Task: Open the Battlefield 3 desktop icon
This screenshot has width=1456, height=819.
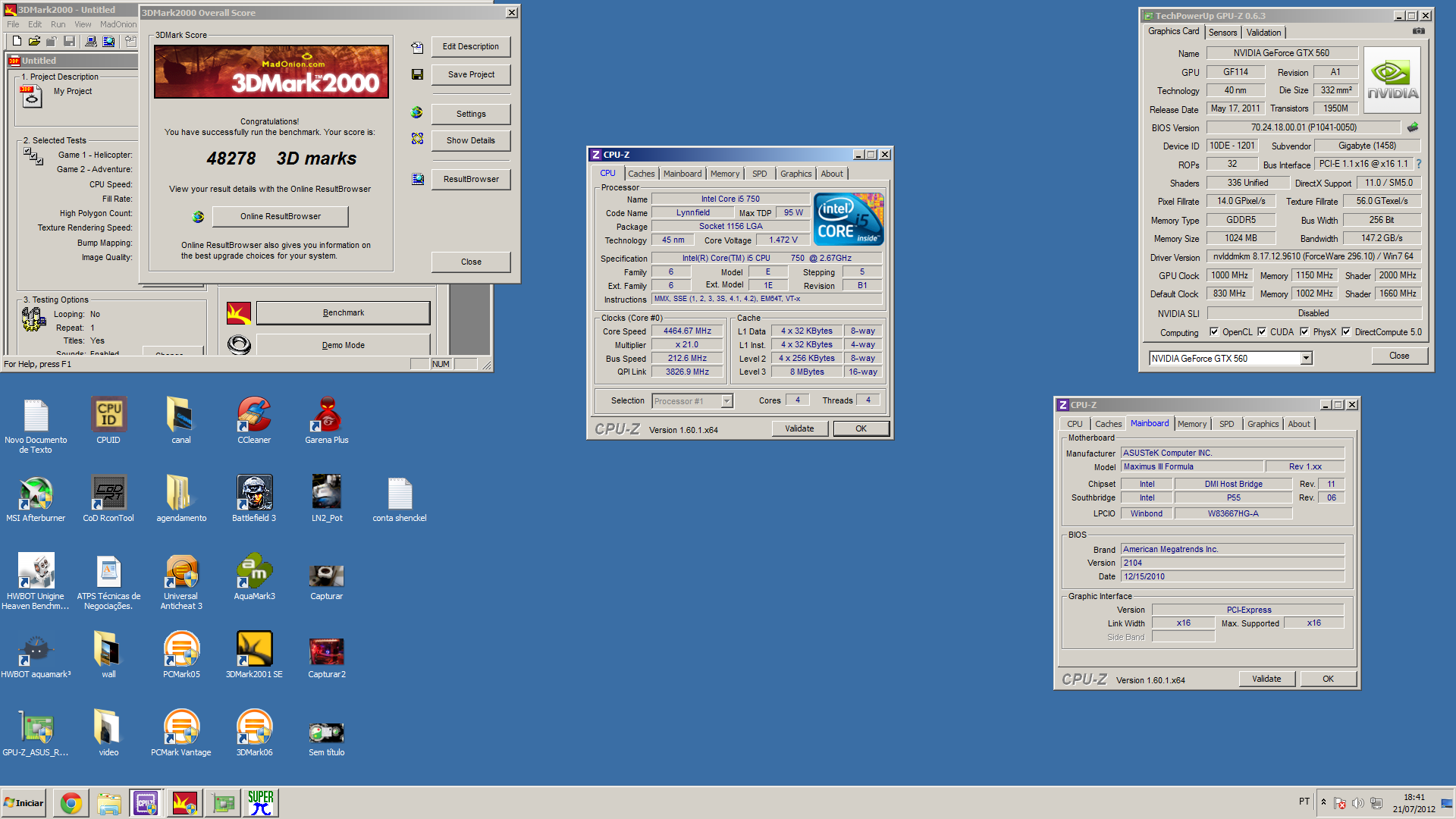Action: coord(254,499)
